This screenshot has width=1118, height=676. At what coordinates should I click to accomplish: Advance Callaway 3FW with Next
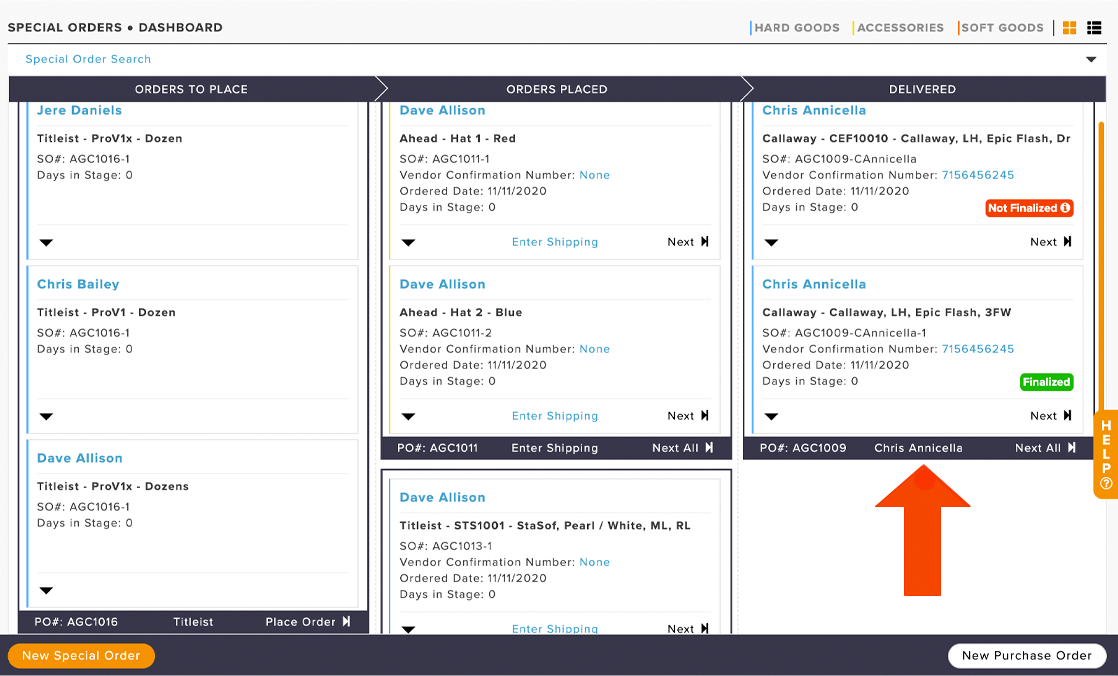coord(1051,416)
